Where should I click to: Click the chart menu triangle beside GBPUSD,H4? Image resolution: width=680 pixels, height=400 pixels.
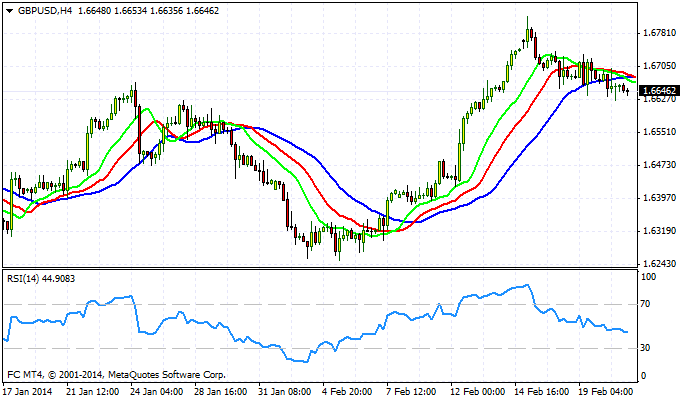coord(10,11)
